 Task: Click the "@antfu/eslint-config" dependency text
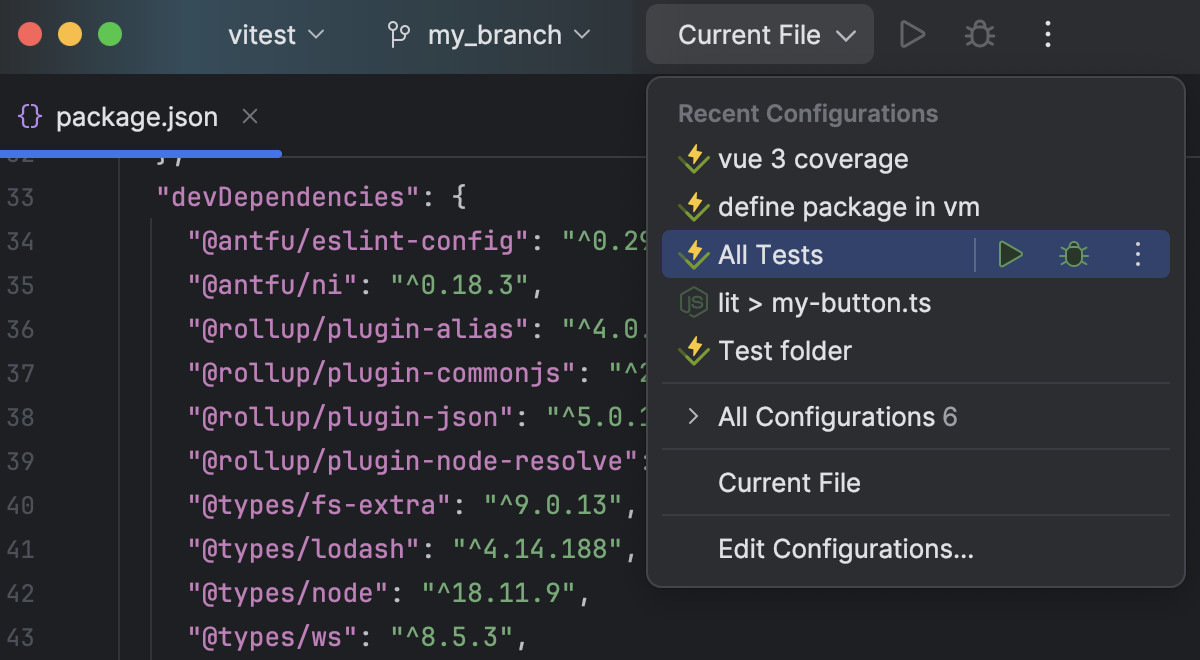point(357,241)
